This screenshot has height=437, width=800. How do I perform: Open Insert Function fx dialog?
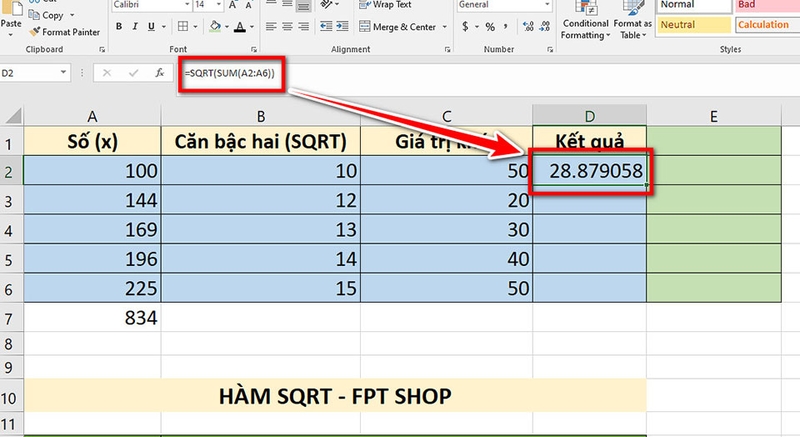click(x=160, y=73)
